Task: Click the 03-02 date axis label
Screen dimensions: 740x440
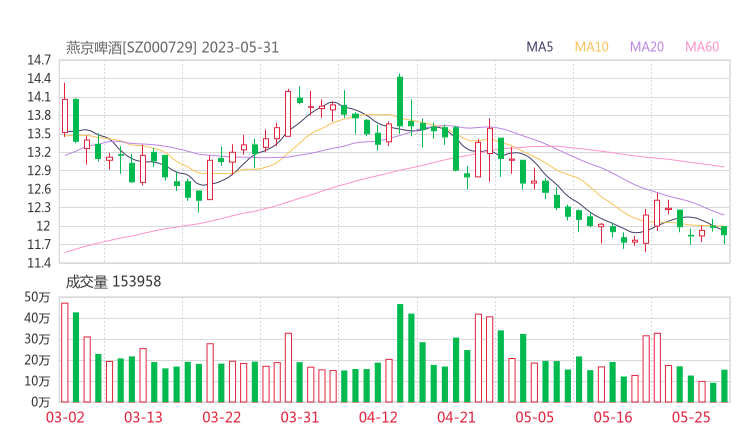Action: tap(65, 417)
